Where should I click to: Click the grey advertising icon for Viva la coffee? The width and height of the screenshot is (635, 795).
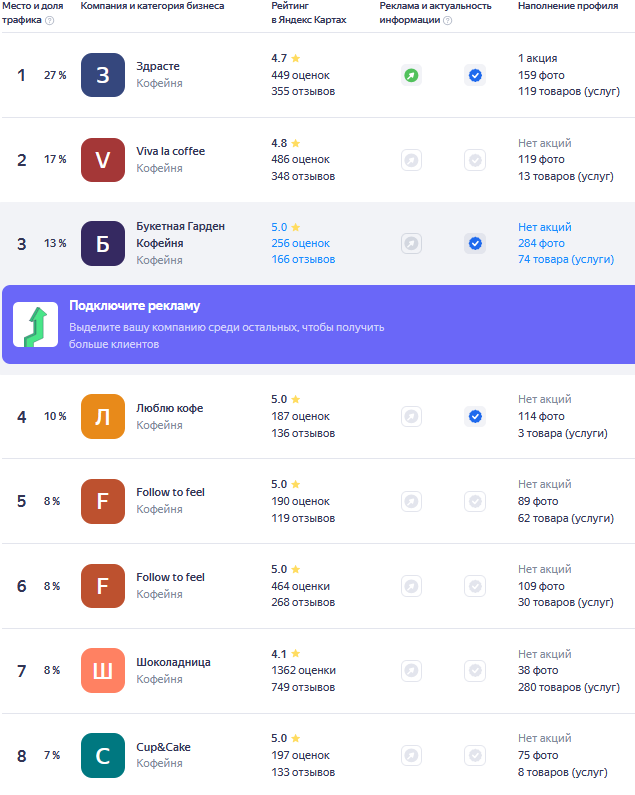coord(411,160)
